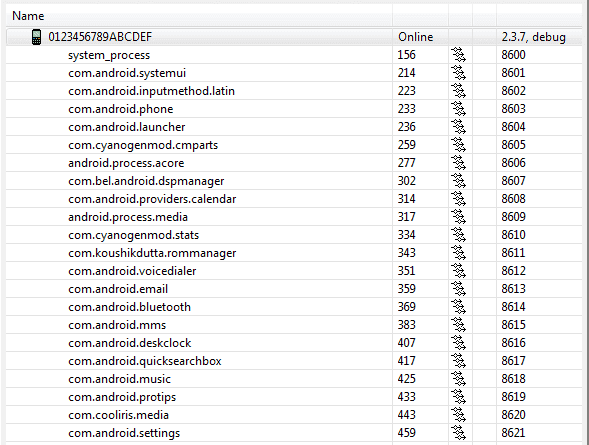Click the debug icon in the android.process.acore row
The width and height of the screenshot is (589, 445).
pyautogui.click(x=459, y=163)
